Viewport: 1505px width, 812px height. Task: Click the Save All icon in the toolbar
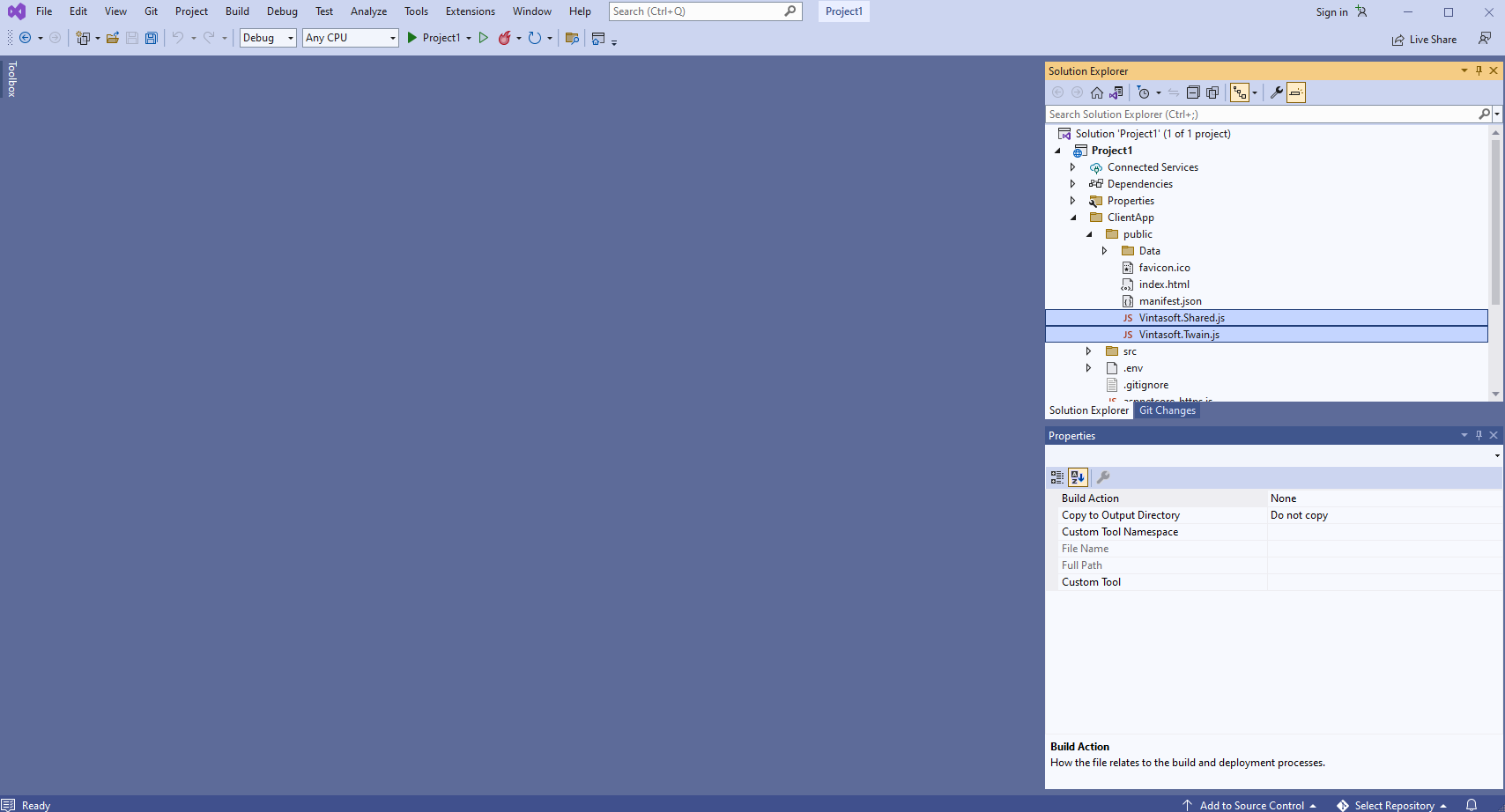(152, 38)
